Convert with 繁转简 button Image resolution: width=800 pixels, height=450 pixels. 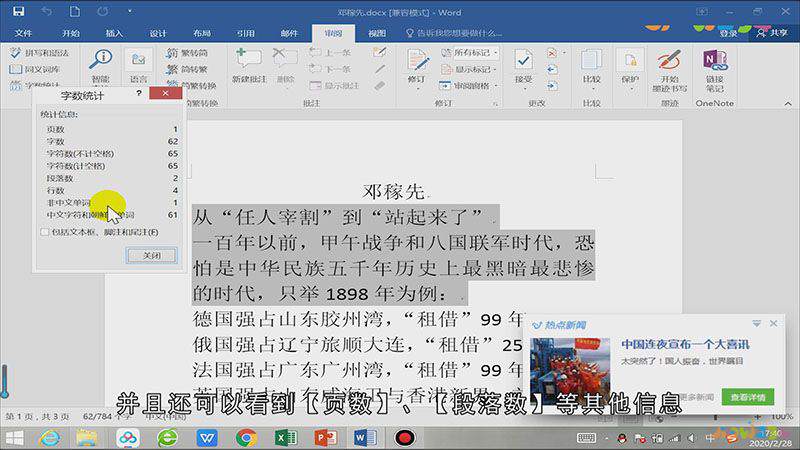click(187, 53)
